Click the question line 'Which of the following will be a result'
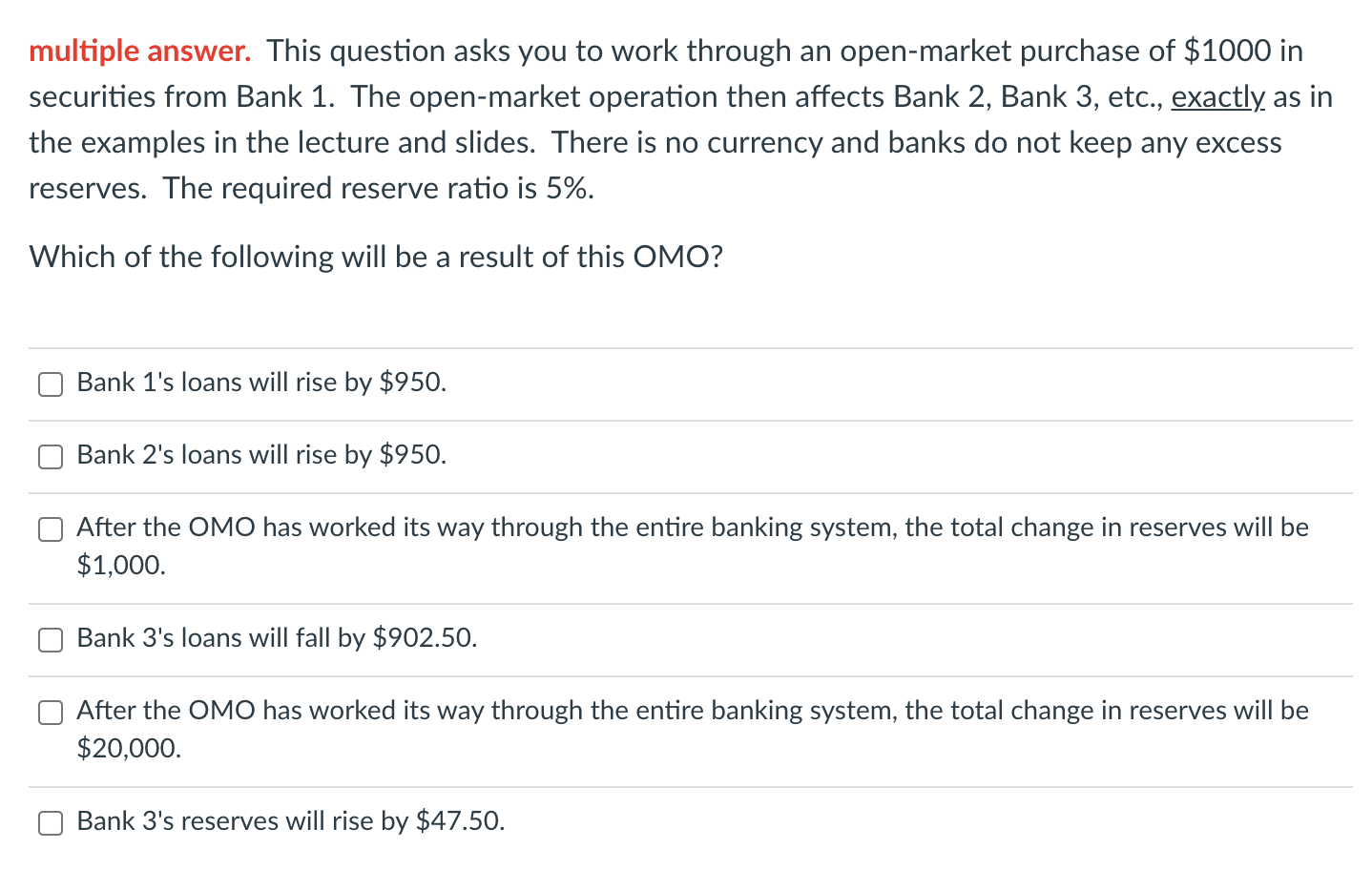Image resolution: width=1372 pixels, height=870 pixels. [x=375, y=256]
